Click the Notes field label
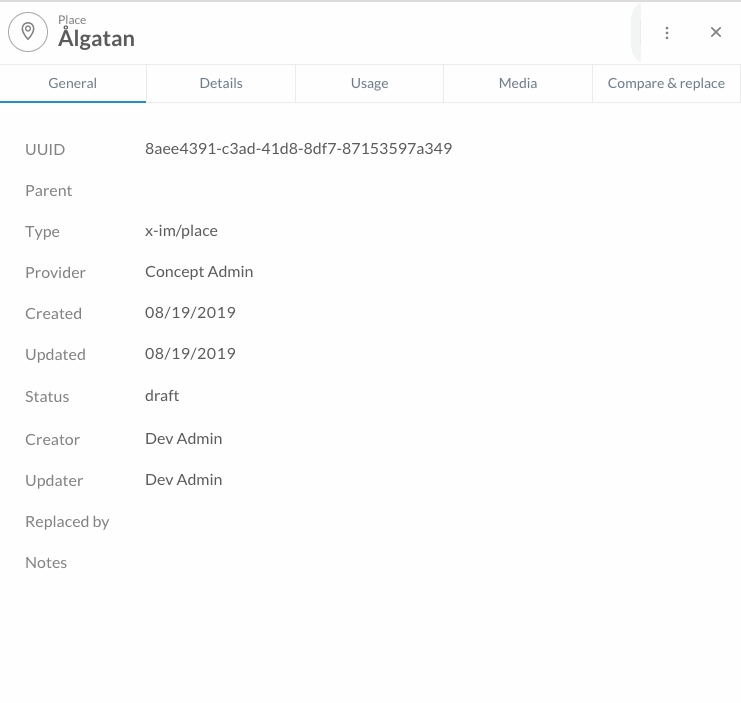The height and width of the screenshot is (703, 741). [46, 562]
